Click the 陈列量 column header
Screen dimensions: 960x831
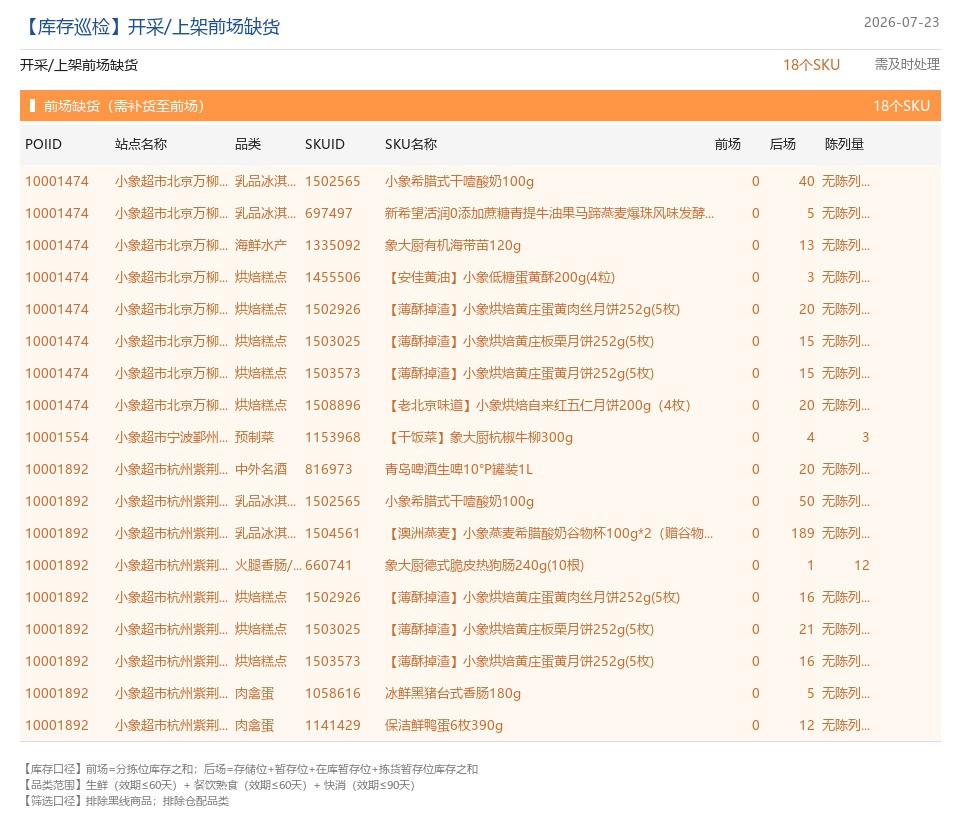[844, 145]
